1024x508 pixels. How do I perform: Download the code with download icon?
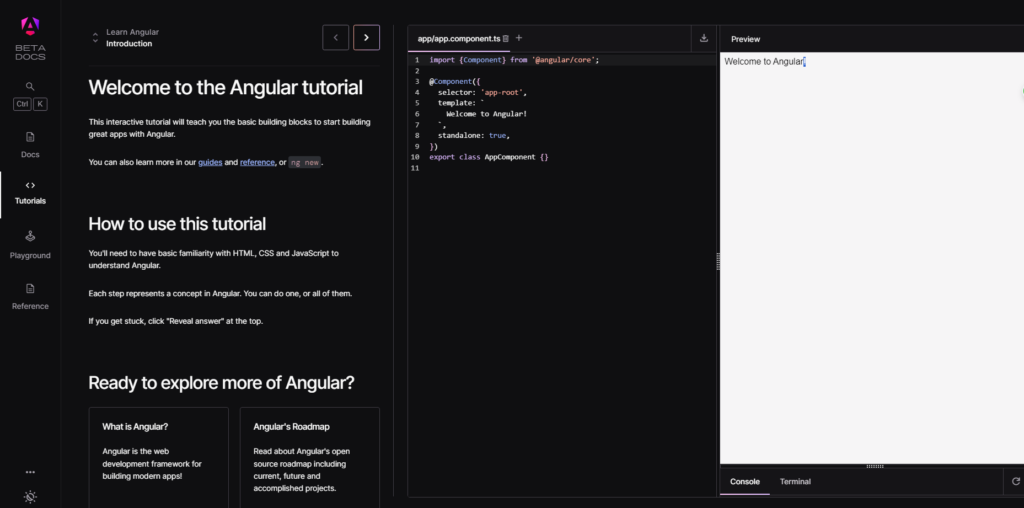pyautogui.click(x=703, y=38)
